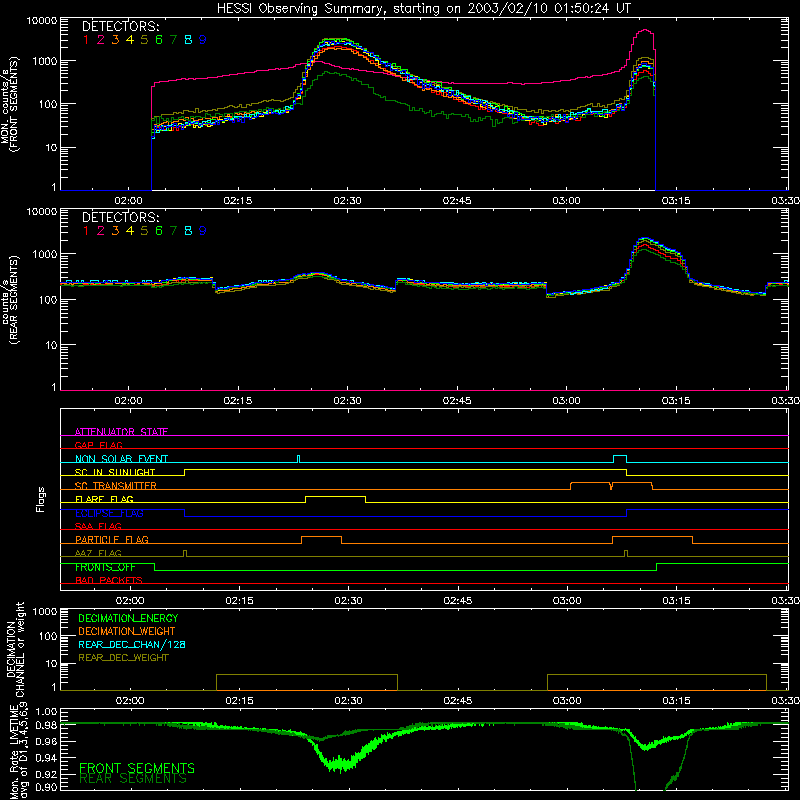800x800 pixels.
Task: Select cyan detector number 8 in the front segments legend
Action: point(188,39)
